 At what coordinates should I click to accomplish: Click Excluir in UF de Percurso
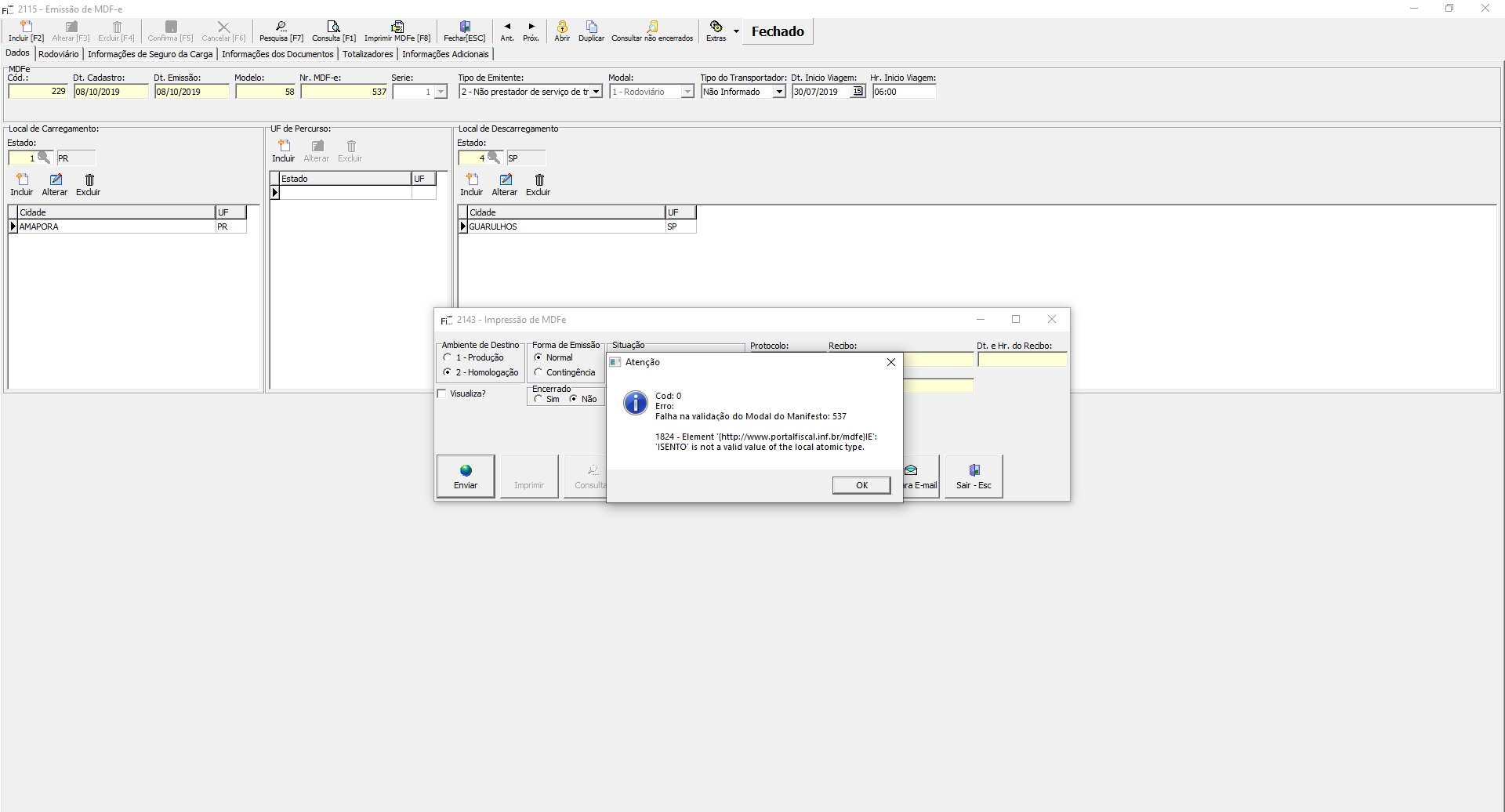[350, 151]
